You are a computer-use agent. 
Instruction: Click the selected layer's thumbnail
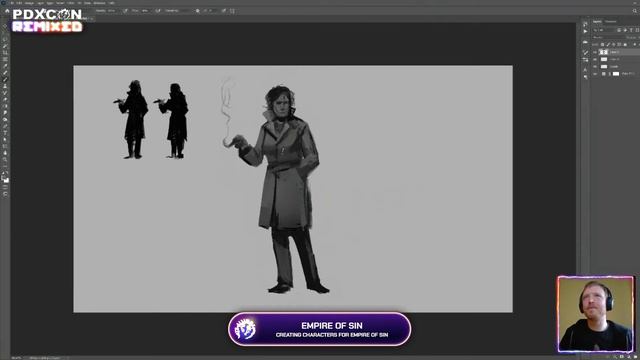coord(603,52)
